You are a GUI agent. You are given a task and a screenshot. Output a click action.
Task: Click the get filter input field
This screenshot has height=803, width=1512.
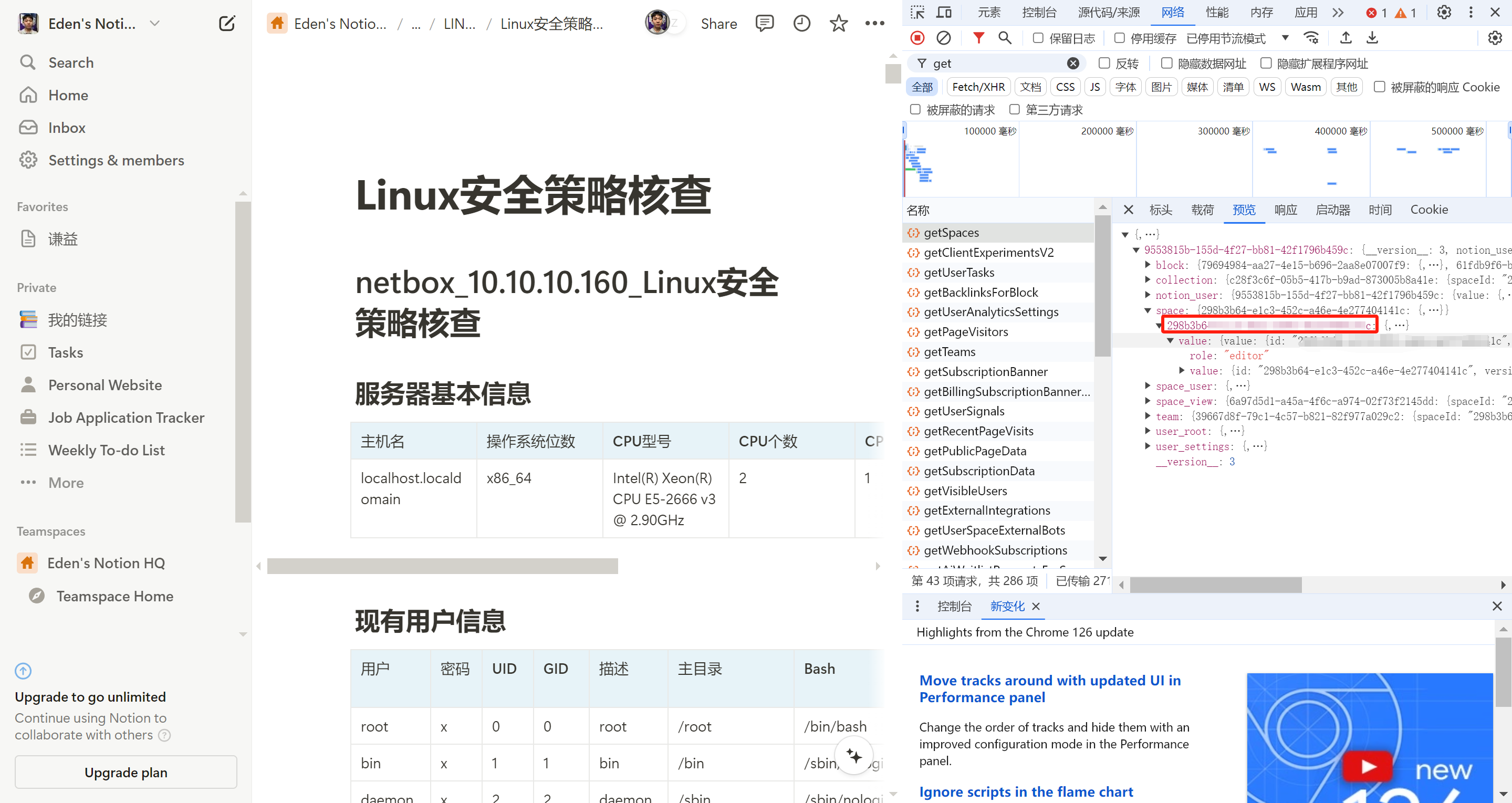[998, 64]
